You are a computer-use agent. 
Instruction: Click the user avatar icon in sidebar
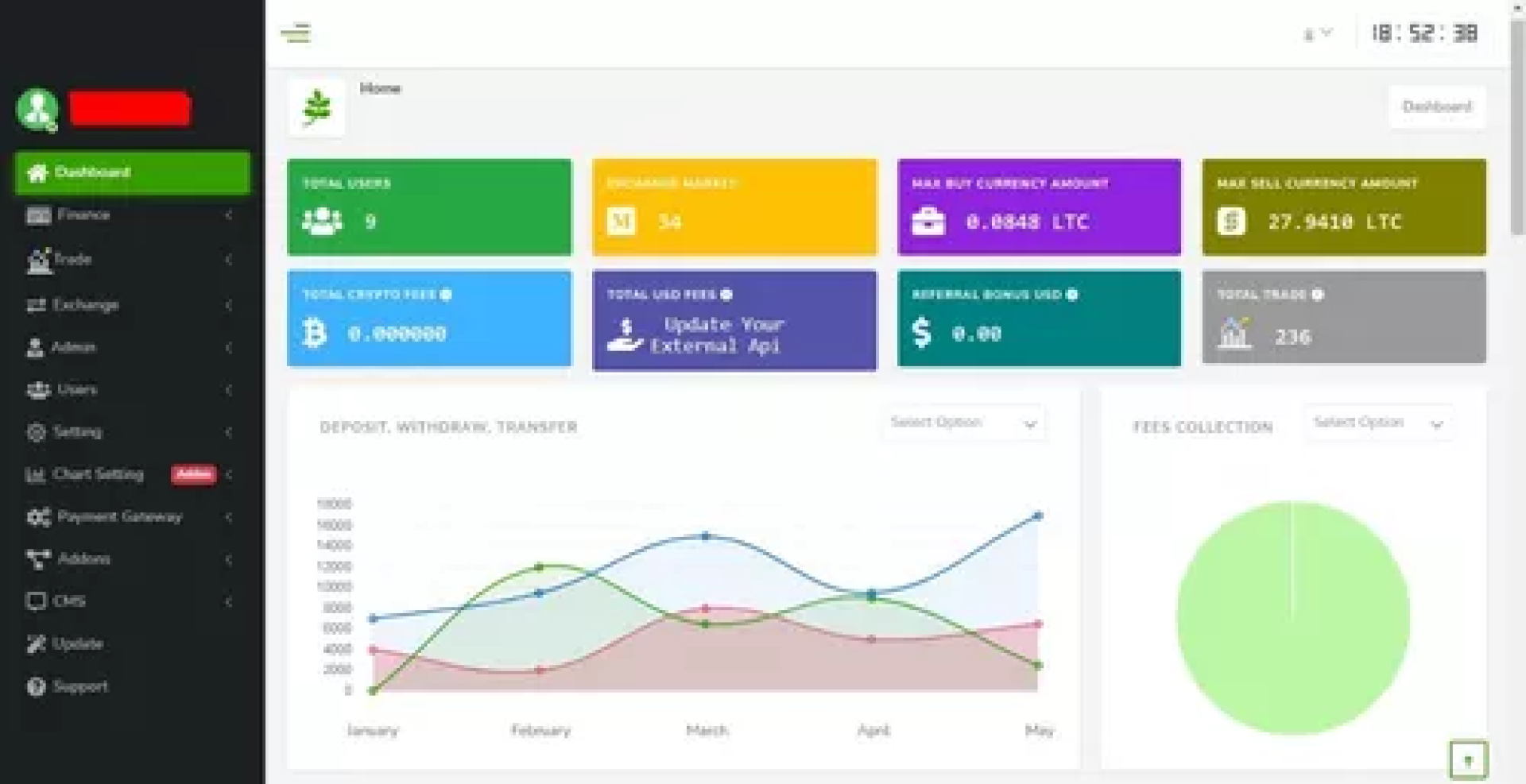click(37, 109)
